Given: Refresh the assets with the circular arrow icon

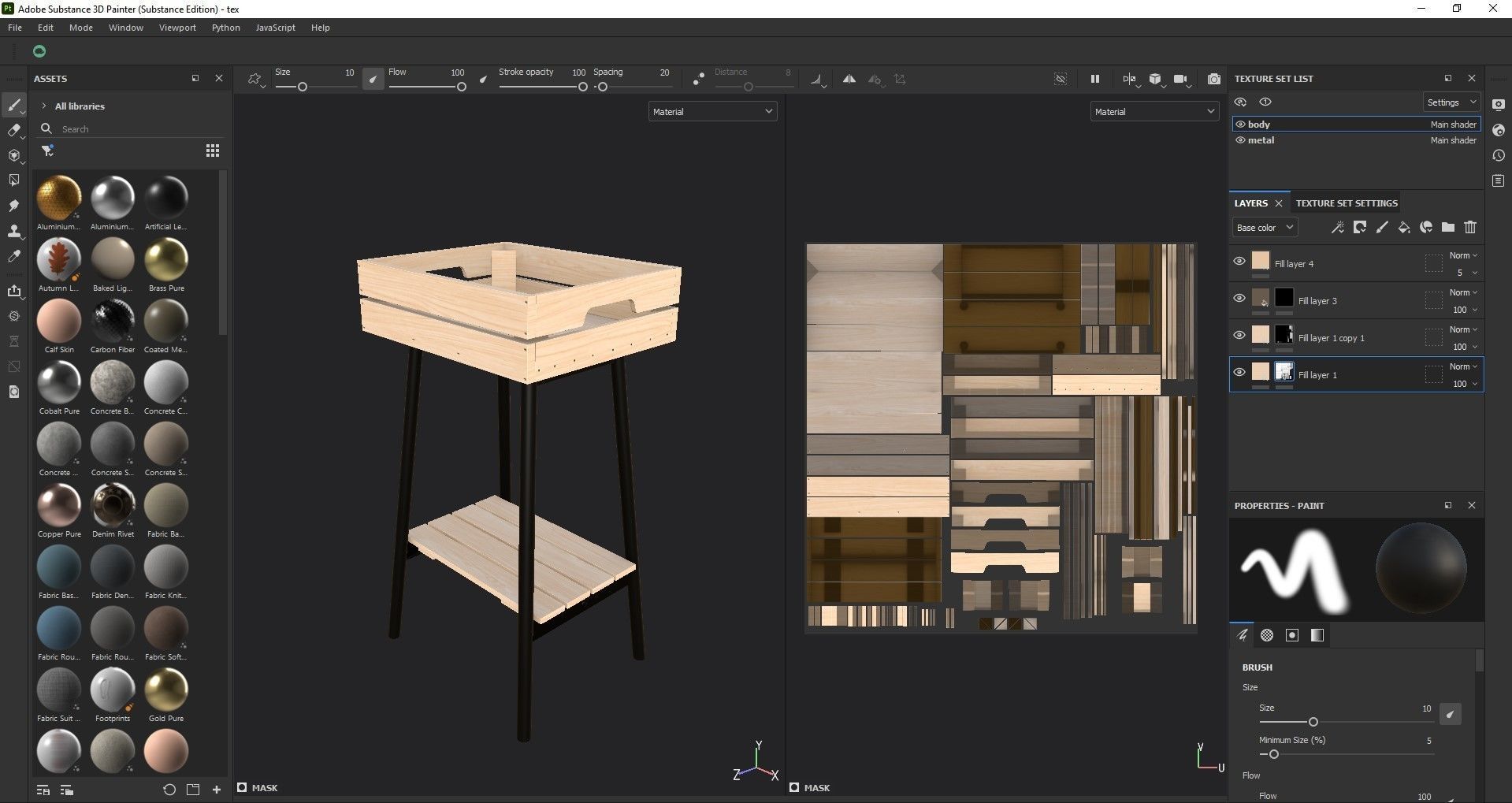Looking at the screenshot, I should point(169,790).
